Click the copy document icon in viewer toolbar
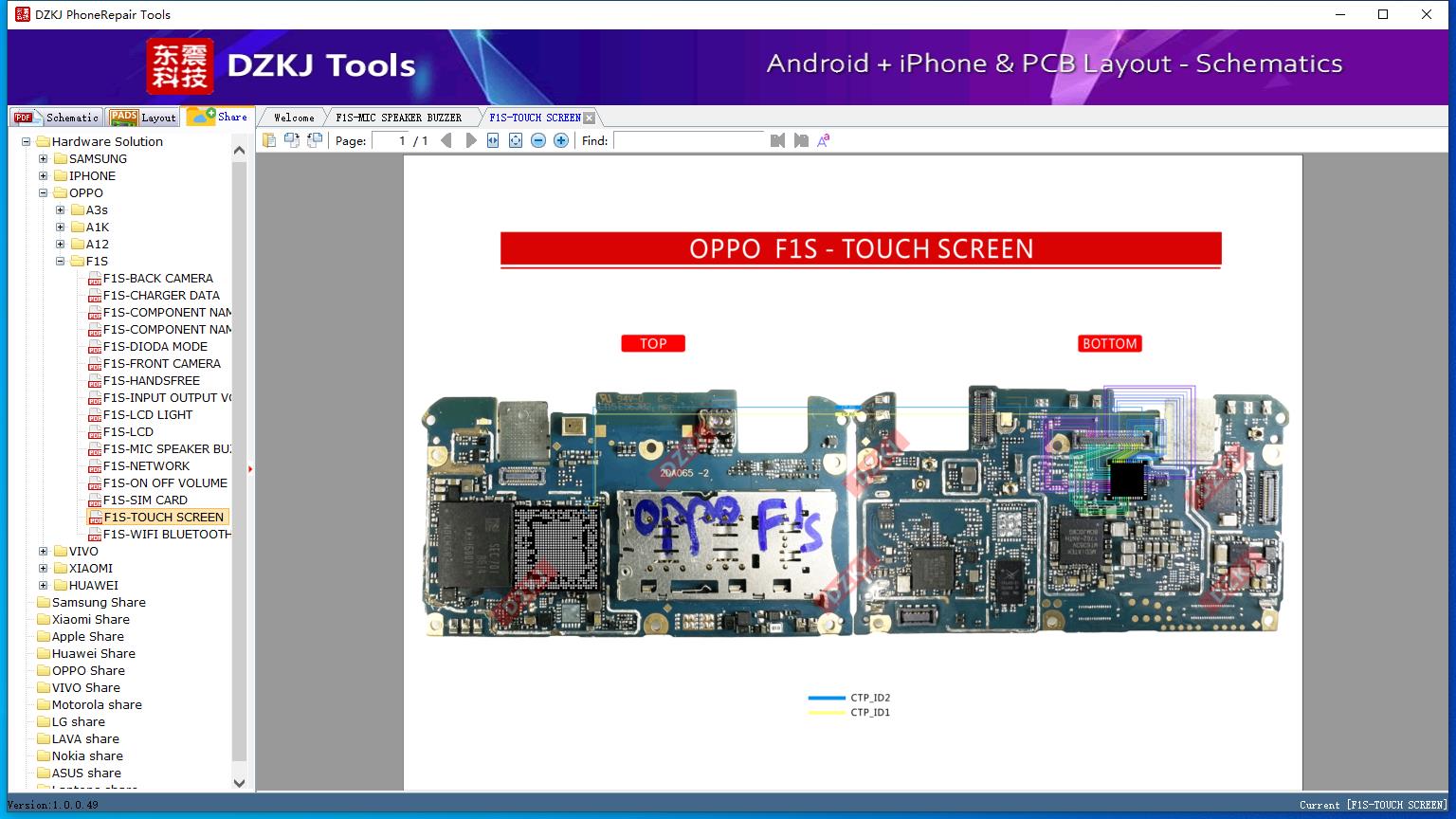Image resolution: width=1456 pixels, height=819 pixels. 269,140
